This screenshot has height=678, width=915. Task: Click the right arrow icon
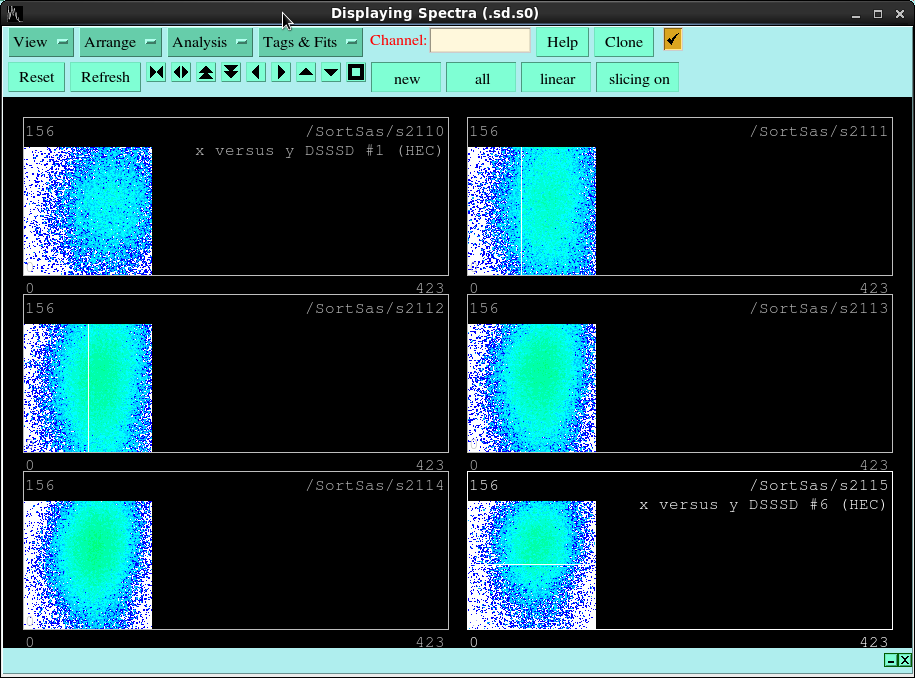pyautogui.click(x=281, y=72)
